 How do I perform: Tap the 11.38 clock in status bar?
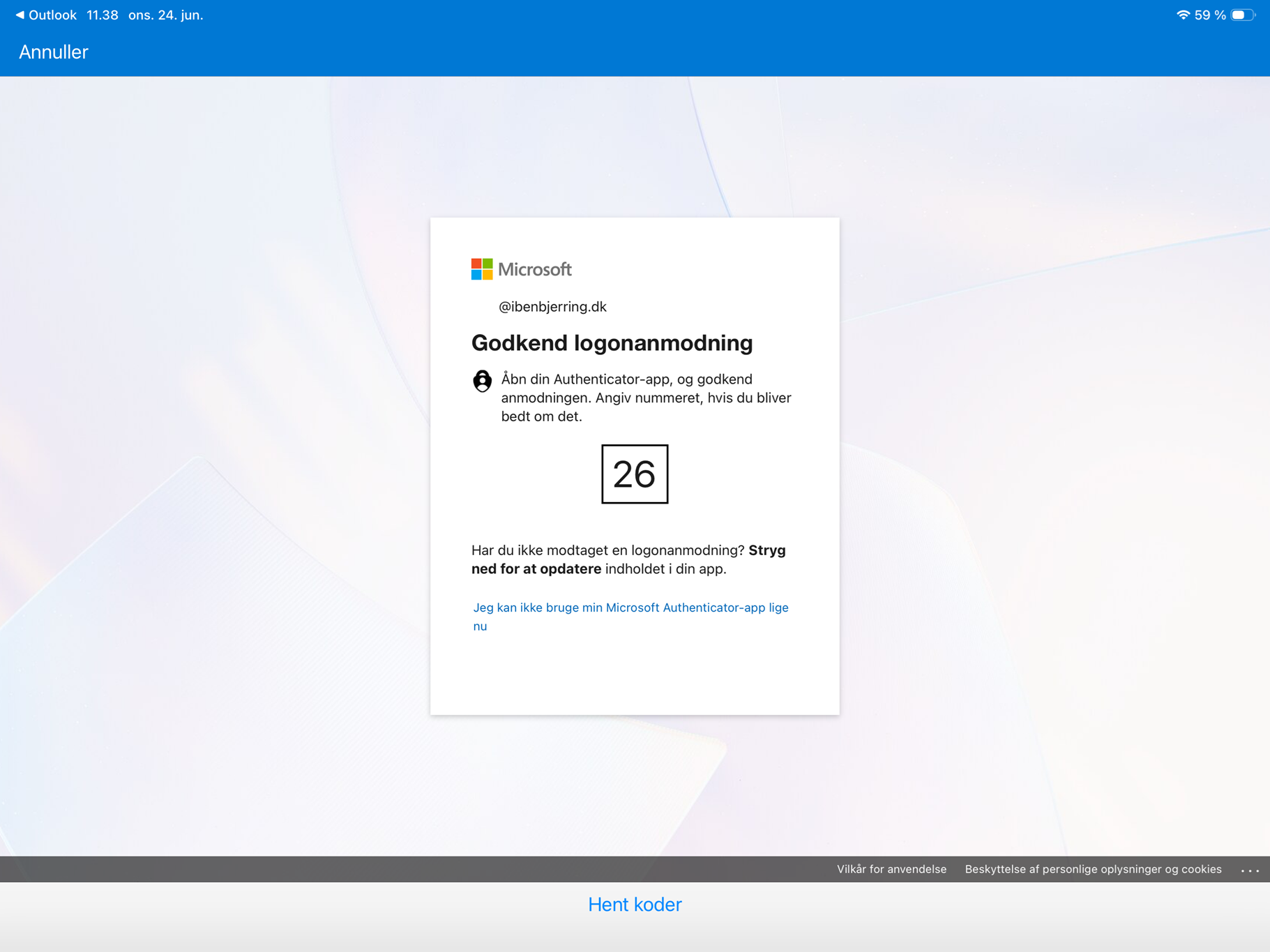pos(103,15)
